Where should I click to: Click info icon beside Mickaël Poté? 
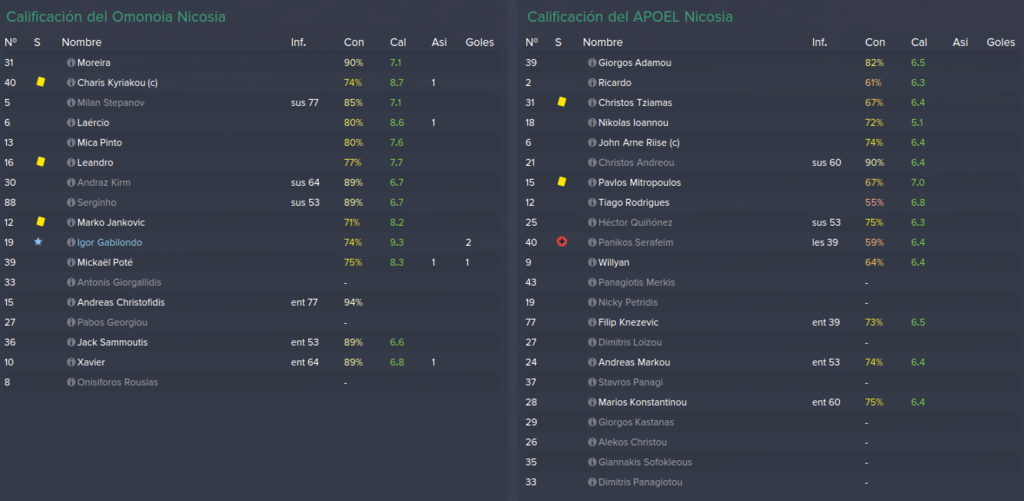click(71, 263)
